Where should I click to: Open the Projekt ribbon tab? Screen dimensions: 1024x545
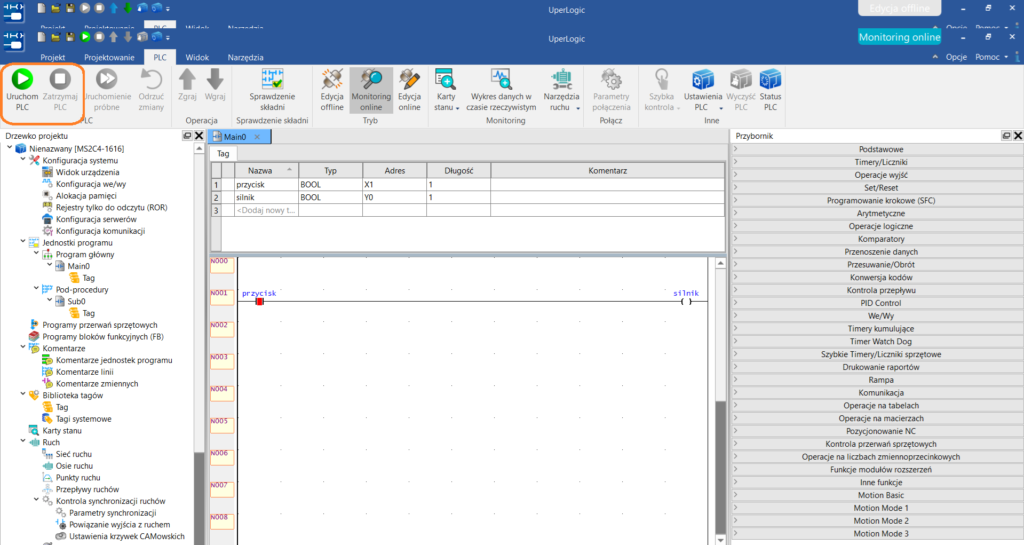52,57
